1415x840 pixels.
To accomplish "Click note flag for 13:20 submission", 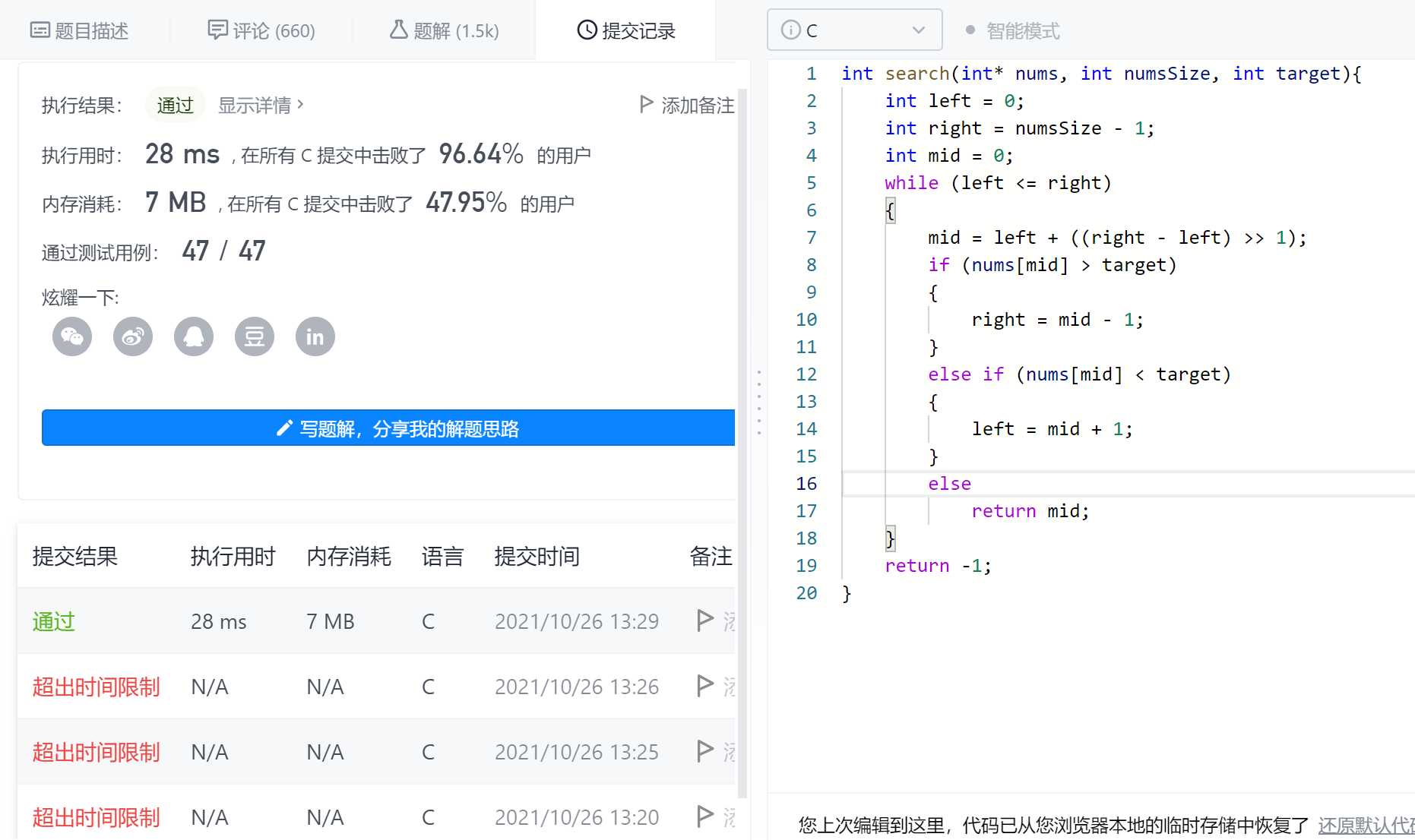I will pyautogui.click(x=705, y=816).
